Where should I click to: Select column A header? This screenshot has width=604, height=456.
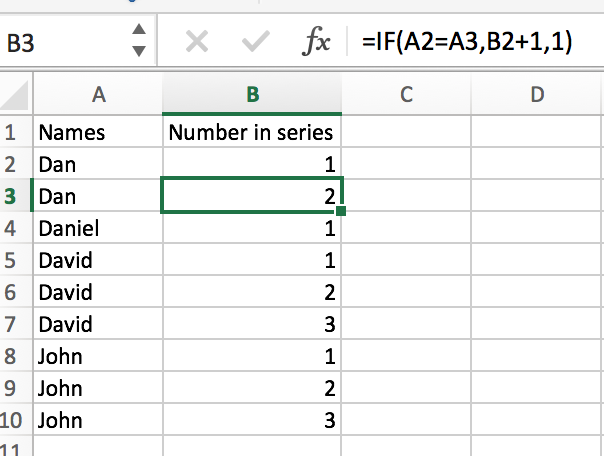pyautogui.click(x=98, y=95)
